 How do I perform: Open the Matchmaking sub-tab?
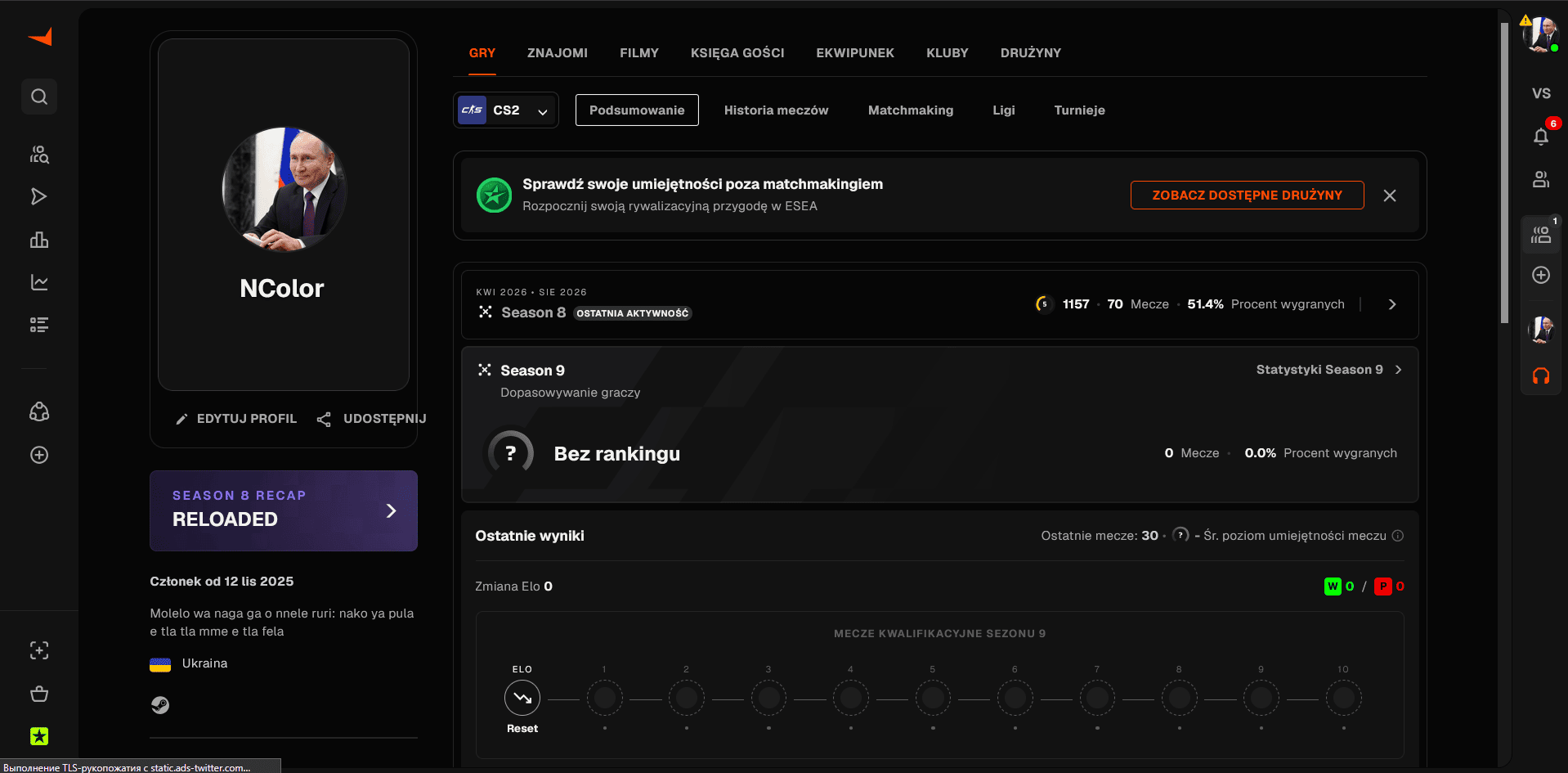click(911, 110)
